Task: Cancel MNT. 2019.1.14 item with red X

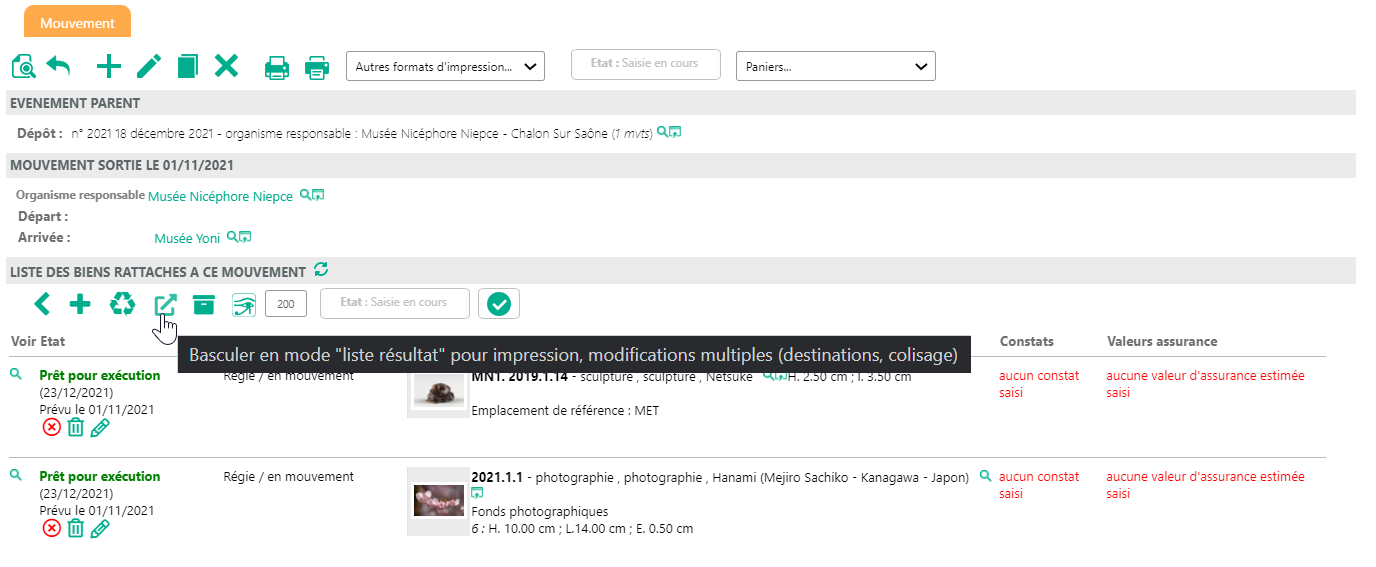Action: (52, 428)
